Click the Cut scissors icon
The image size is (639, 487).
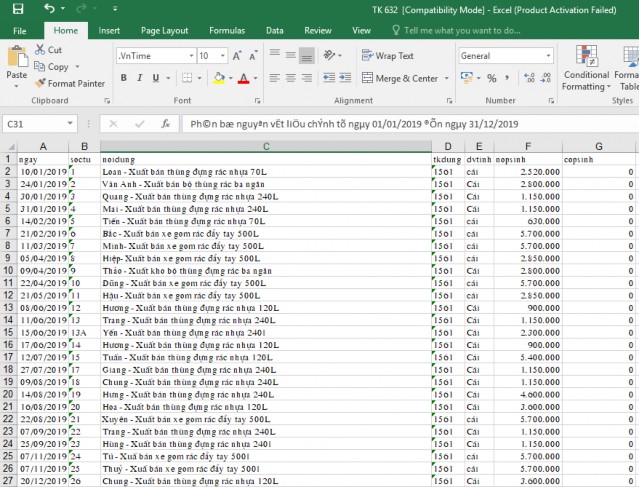tap(41, 49)
